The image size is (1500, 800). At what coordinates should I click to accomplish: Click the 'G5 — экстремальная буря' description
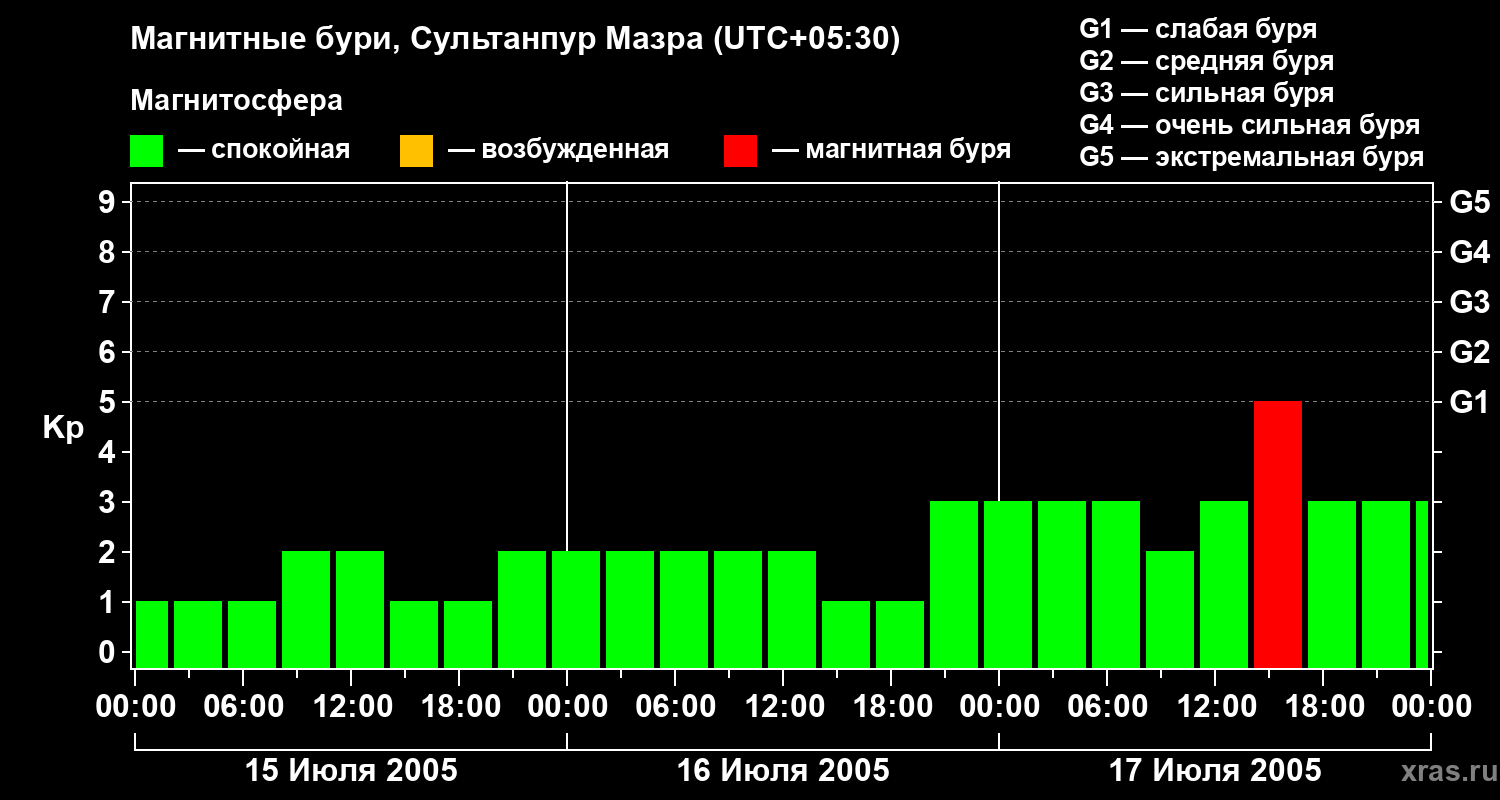pos(1252,157)
